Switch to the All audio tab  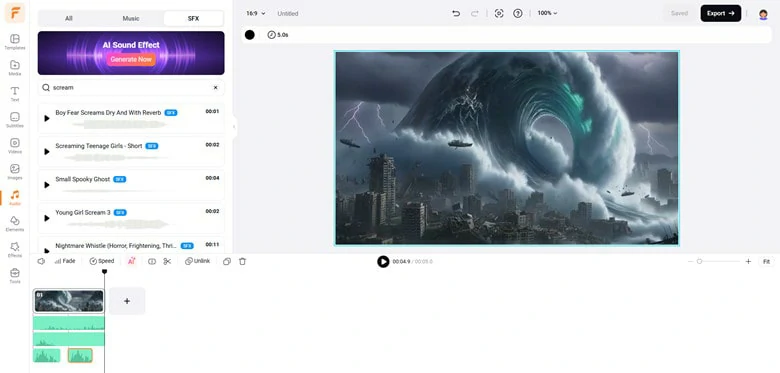coord(69,18)
